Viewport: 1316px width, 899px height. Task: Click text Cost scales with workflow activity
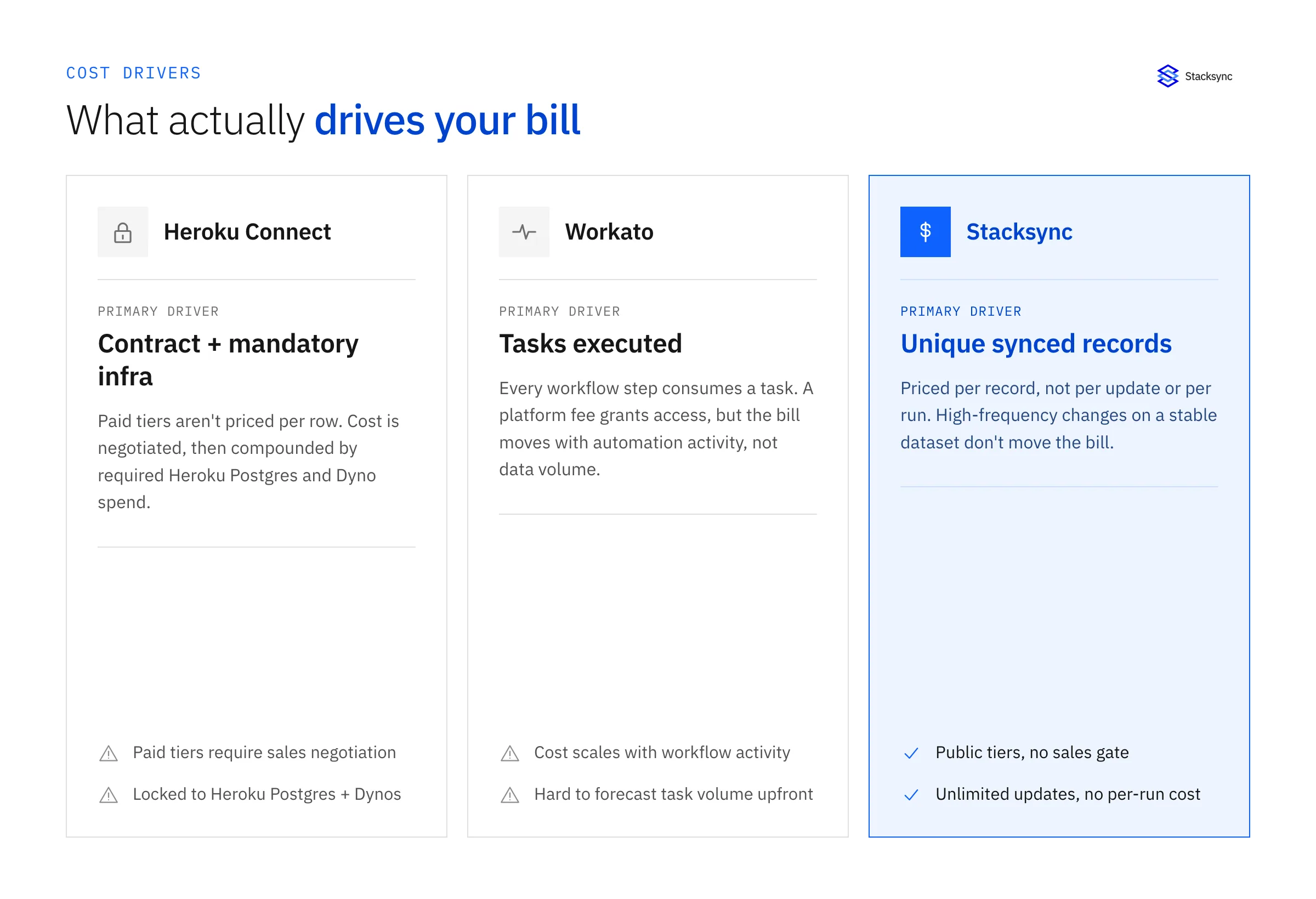(662, 753)
